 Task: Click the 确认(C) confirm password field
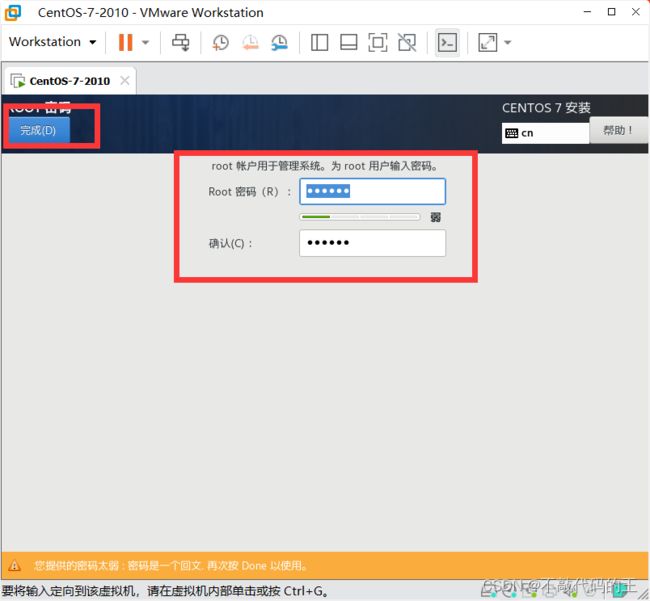coord(372,243)
